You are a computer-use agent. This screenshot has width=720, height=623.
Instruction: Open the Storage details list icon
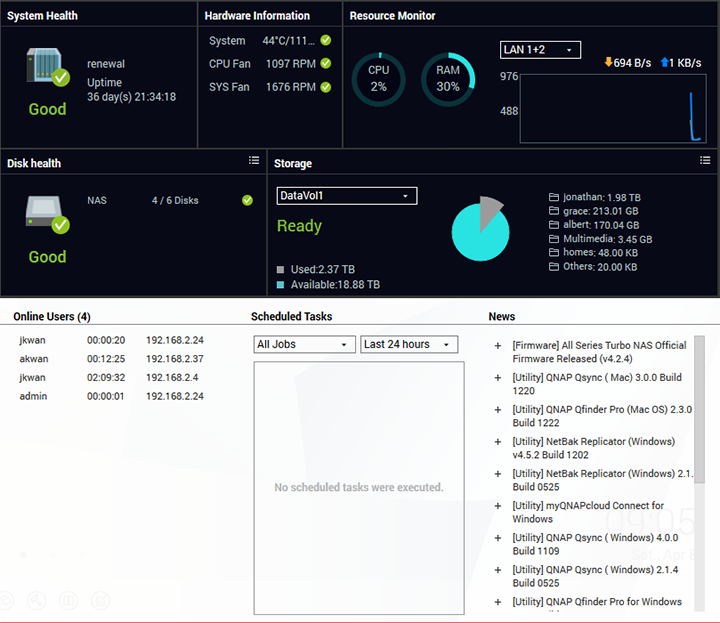pos(705,160)
